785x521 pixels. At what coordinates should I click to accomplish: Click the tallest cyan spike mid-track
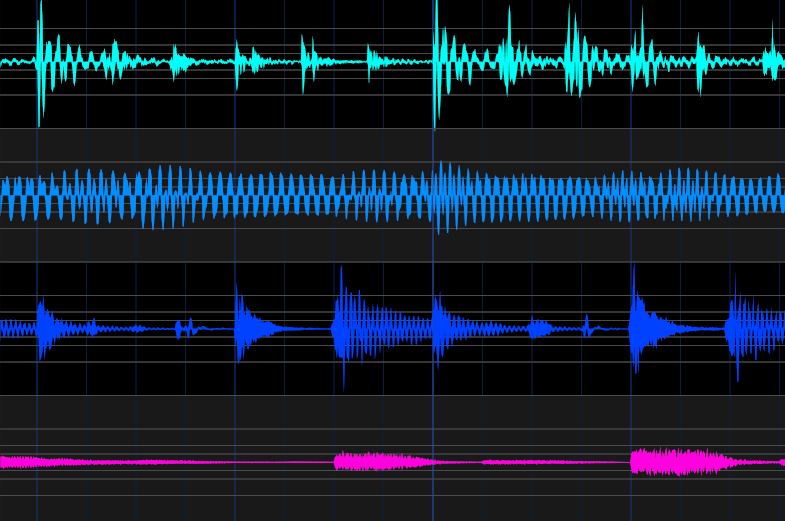[436, 60]
